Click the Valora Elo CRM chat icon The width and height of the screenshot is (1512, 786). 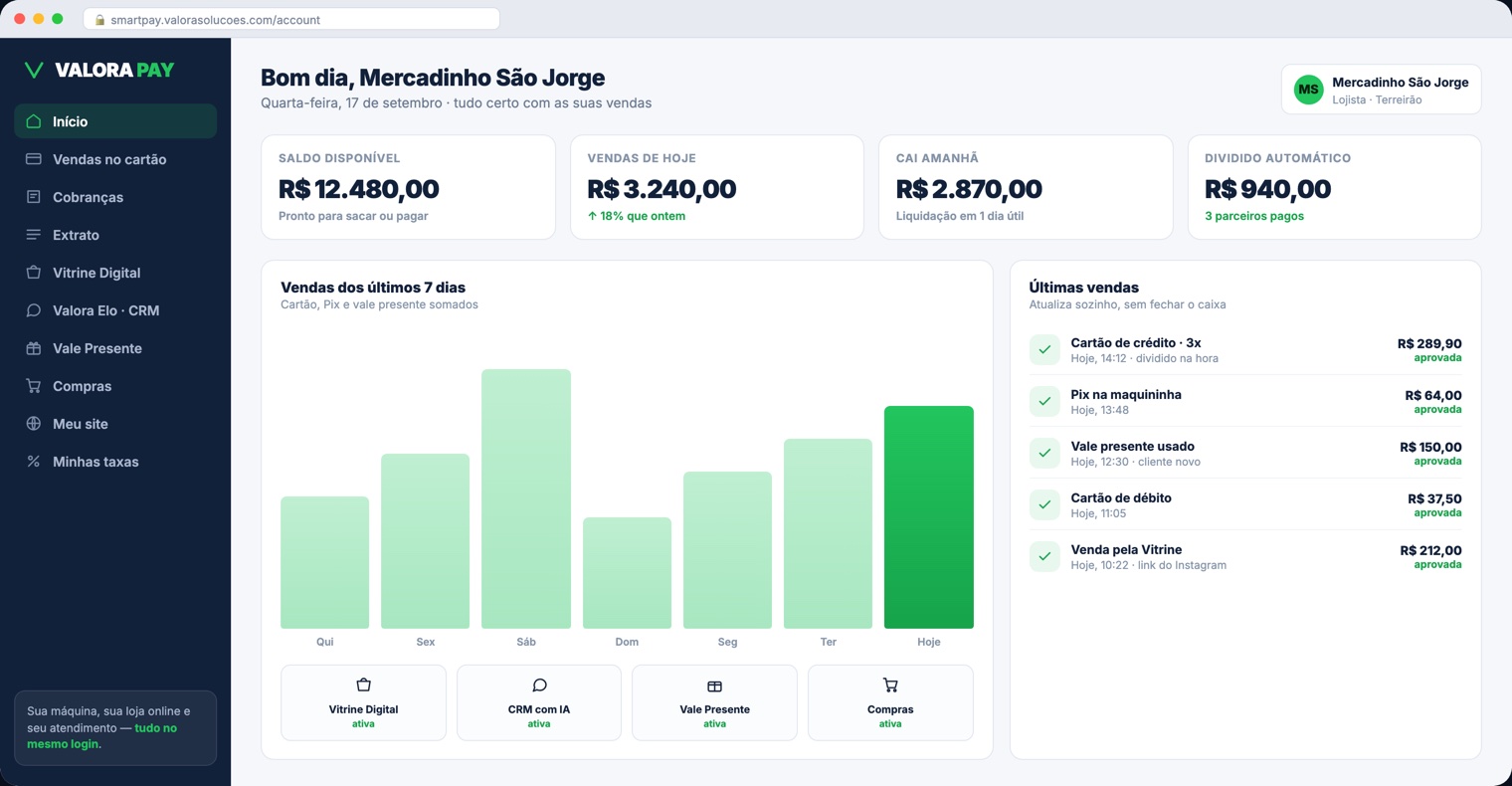[x=33, y=310]
